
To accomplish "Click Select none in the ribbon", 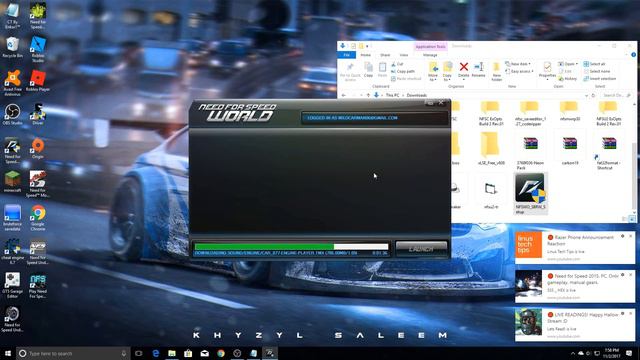I will [x=597, y=71].
